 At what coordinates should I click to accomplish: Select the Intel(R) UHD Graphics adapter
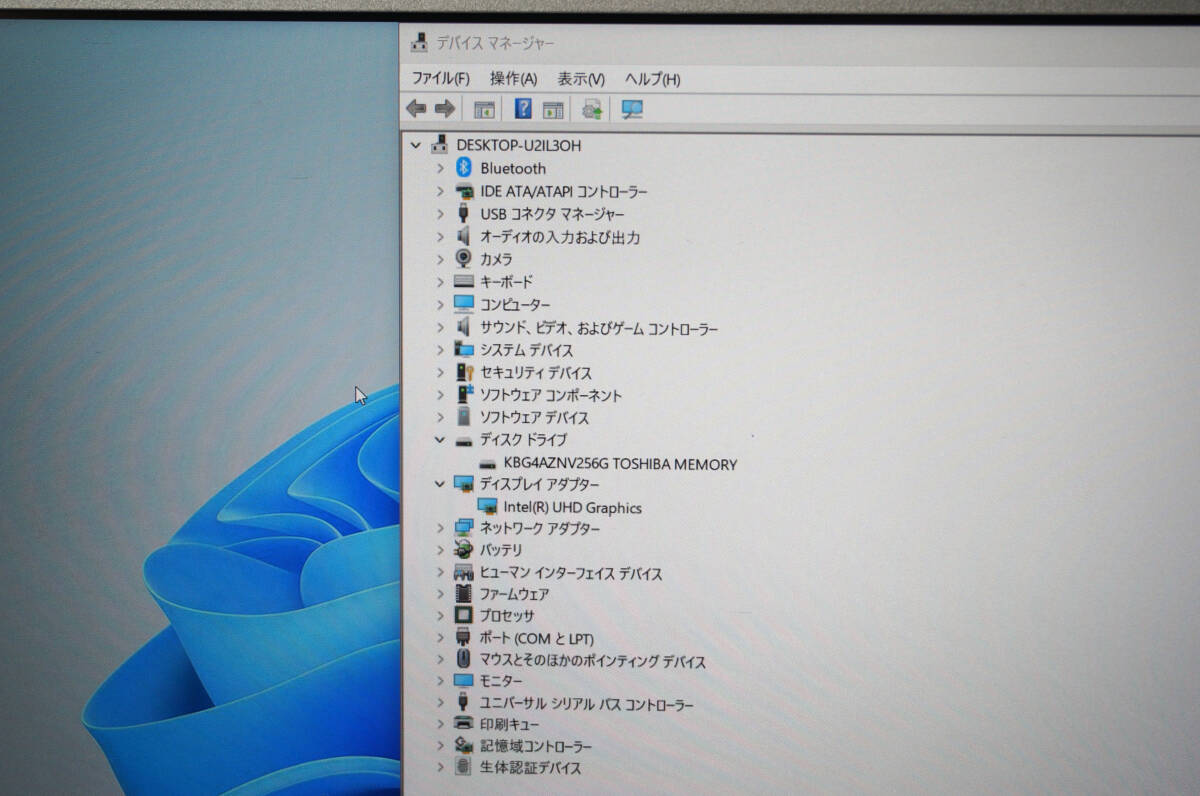pos(572,508)
